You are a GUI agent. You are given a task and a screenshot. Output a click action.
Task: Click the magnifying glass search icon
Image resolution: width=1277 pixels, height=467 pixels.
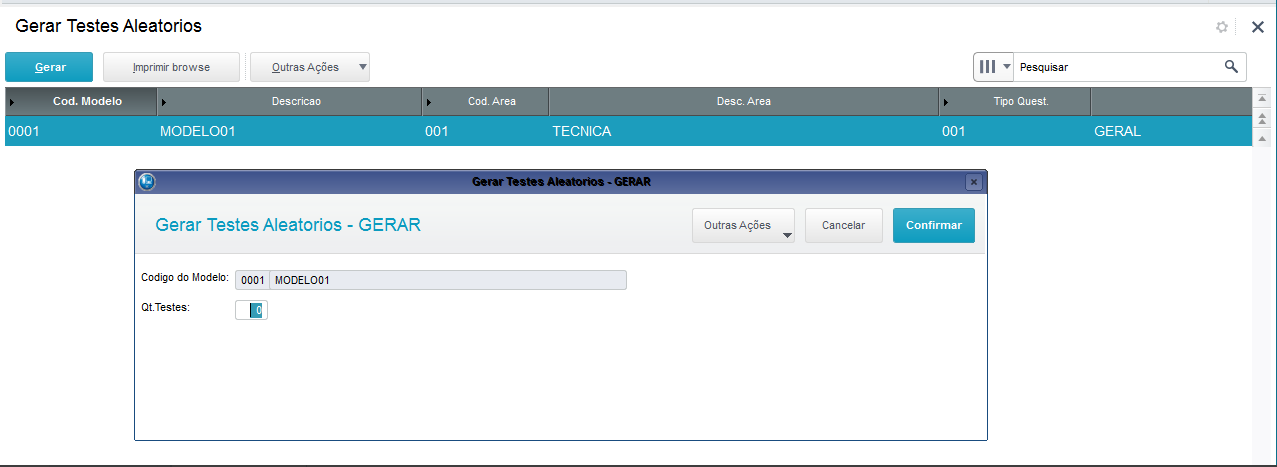click(x=1231, y=67)
